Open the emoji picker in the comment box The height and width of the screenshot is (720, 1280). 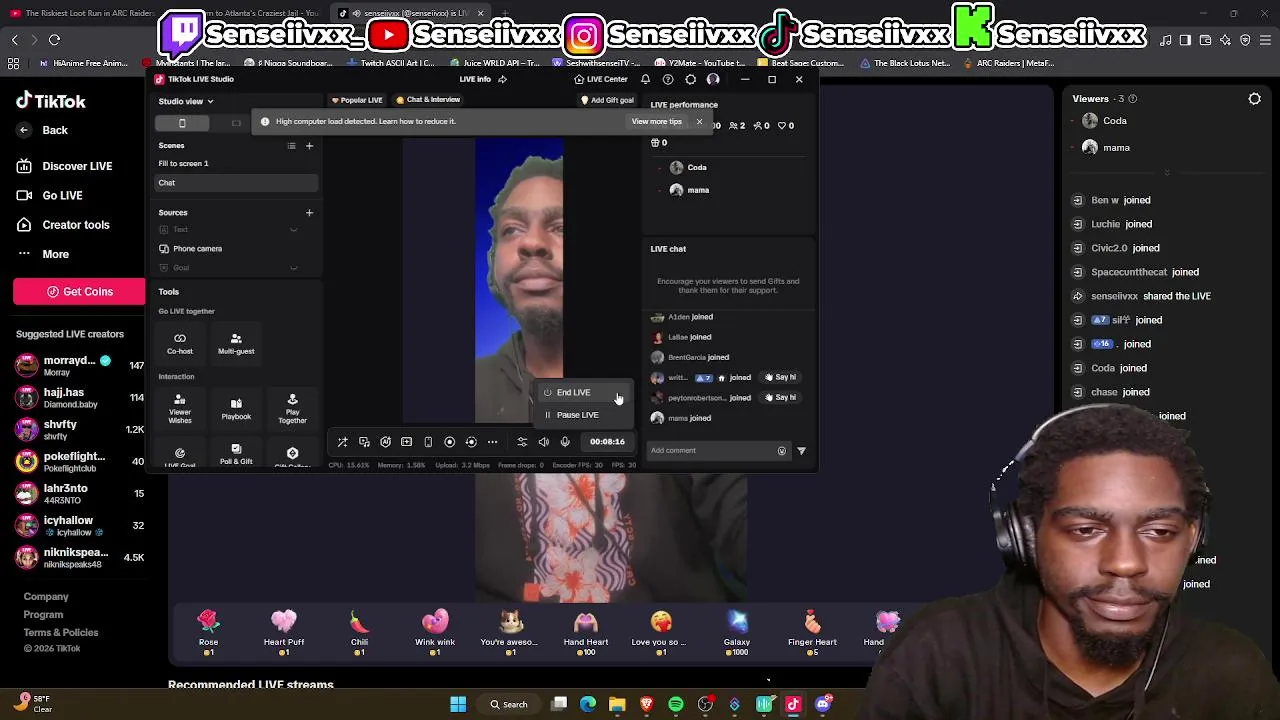(x=782, y=451)
